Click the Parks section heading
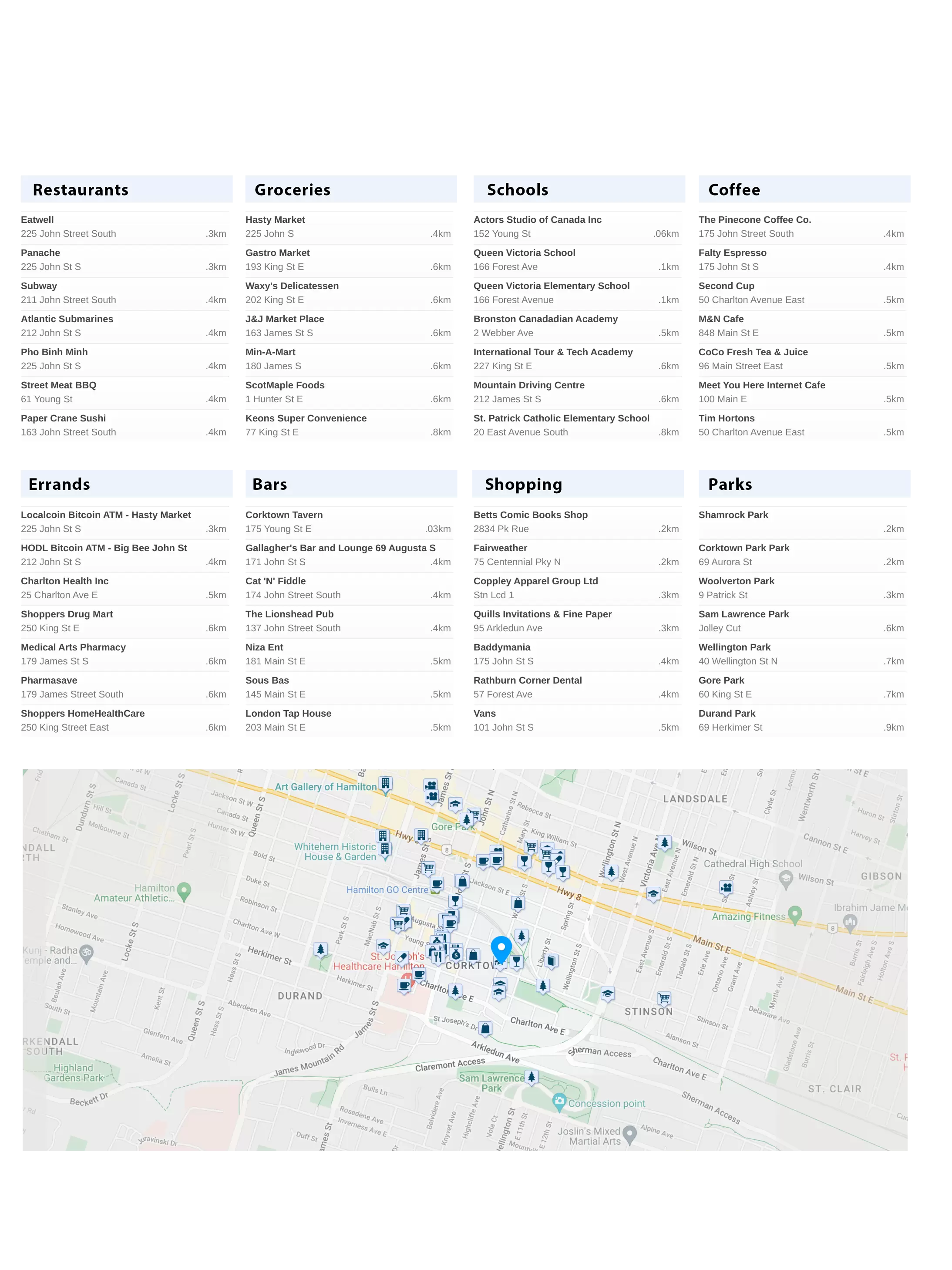This screenshot has height=1270, width=952. tap(730, 485)
